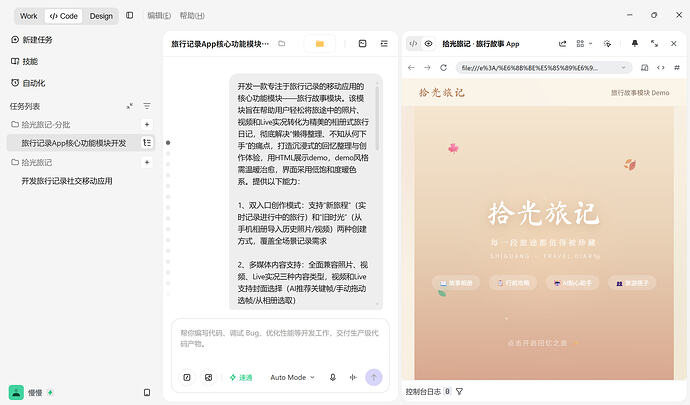Toggle the green 速通 mode

point(241,377)
